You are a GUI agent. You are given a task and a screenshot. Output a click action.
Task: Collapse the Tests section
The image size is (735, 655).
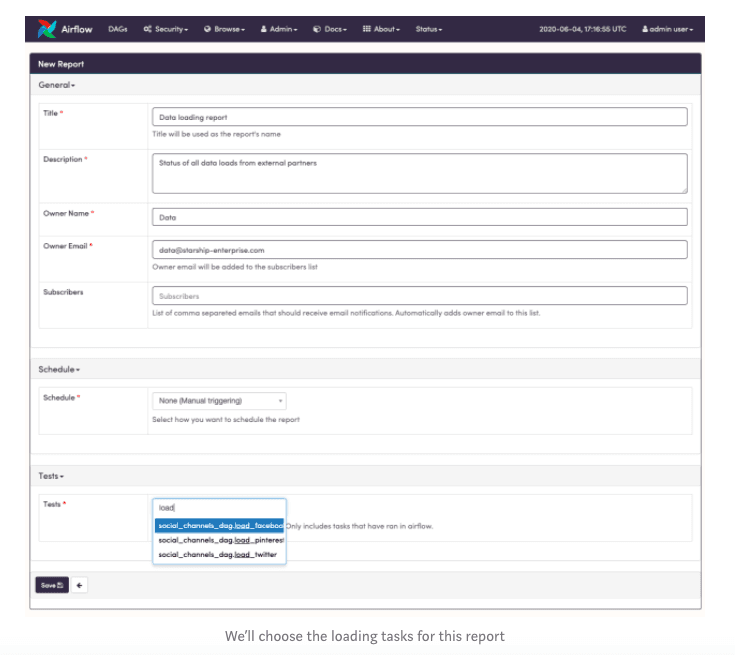[51, 476]
